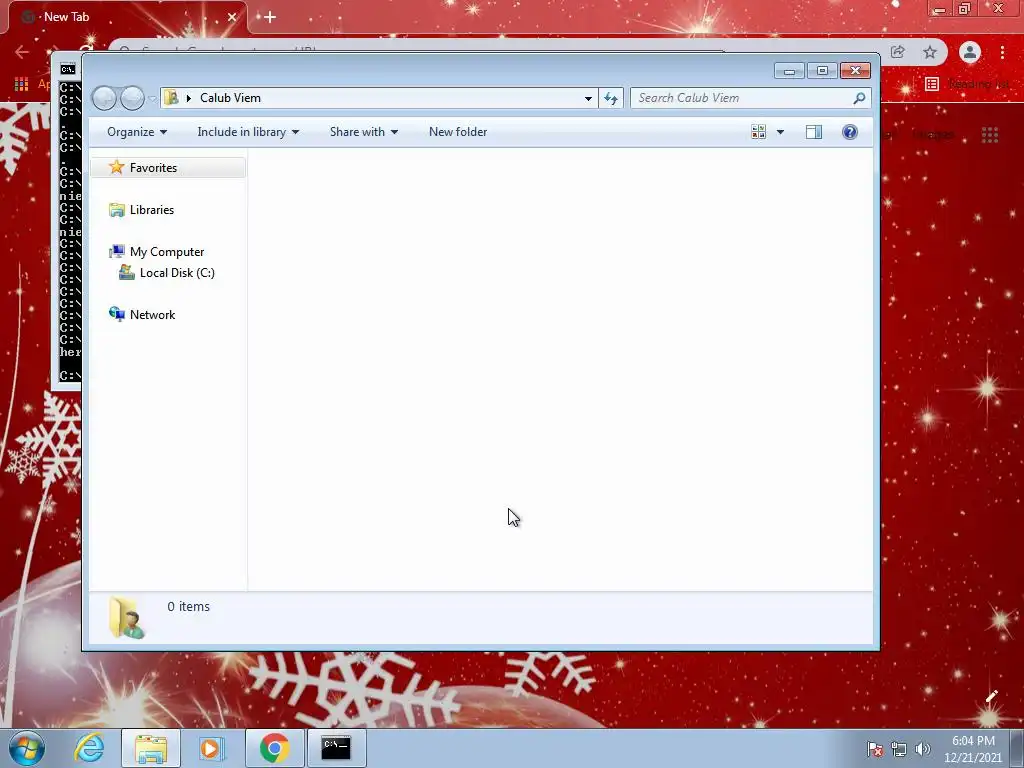Open Chrome Reading list button
The width and height of the screenshot is (1024, 768).
967,84
